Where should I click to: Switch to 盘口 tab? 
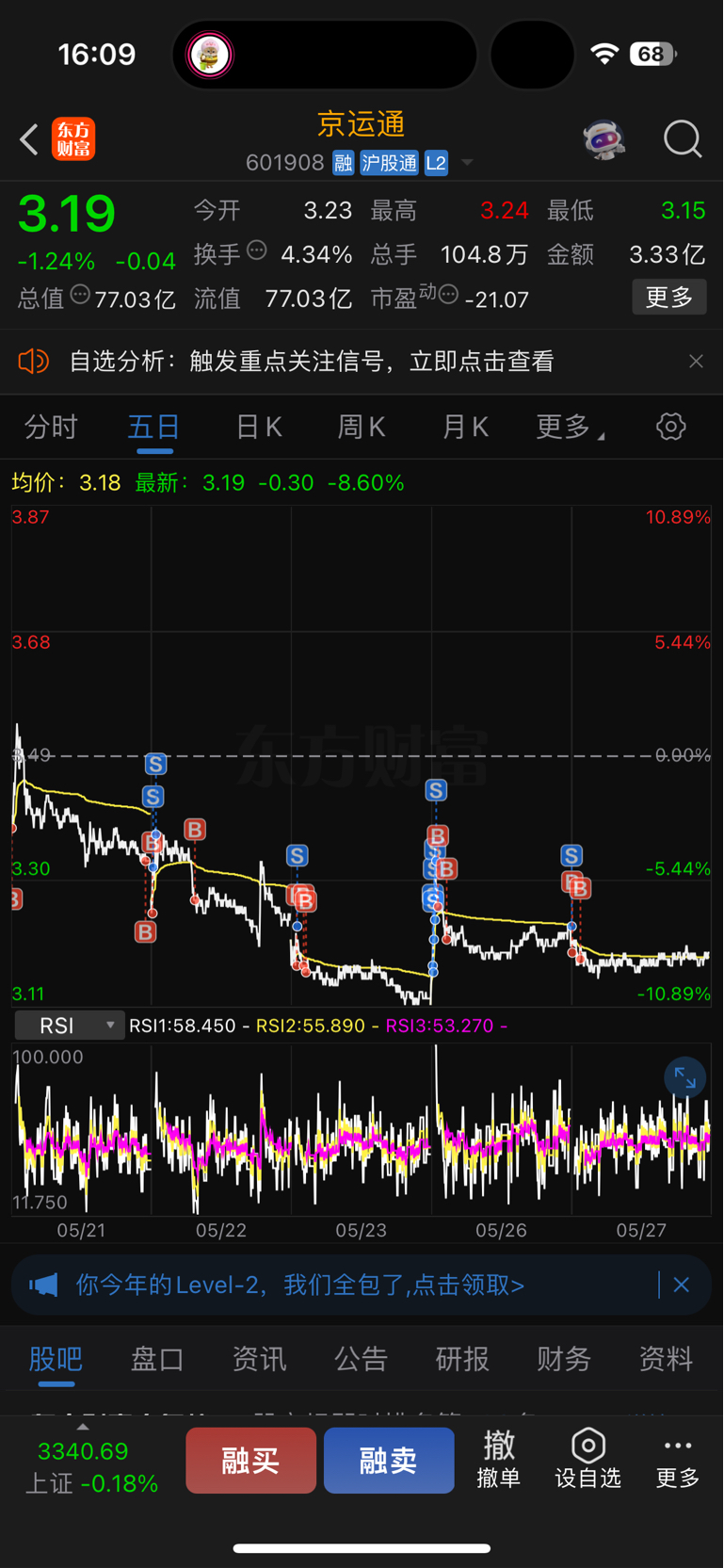(157, 1359)
